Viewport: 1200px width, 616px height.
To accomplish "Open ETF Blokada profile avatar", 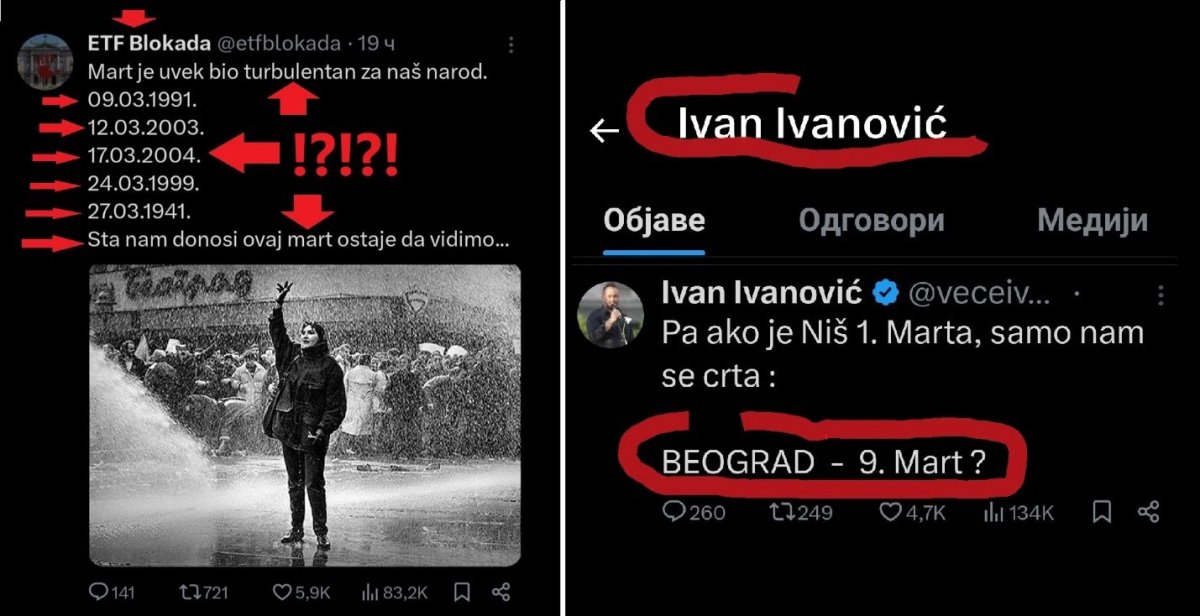I will pos(45,59).
